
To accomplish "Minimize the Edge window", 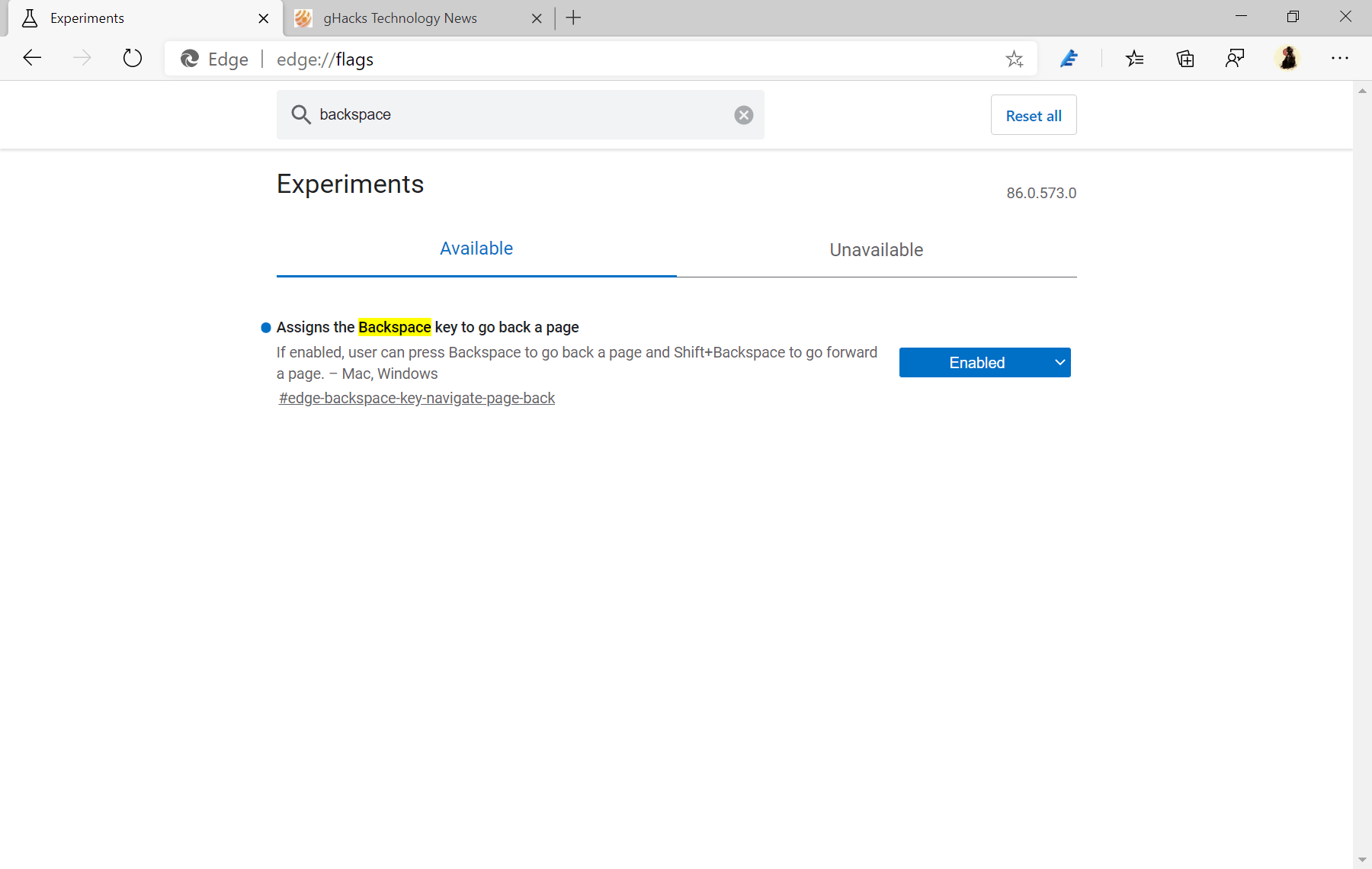I will pyautogui.click(x=1241, y=17).
